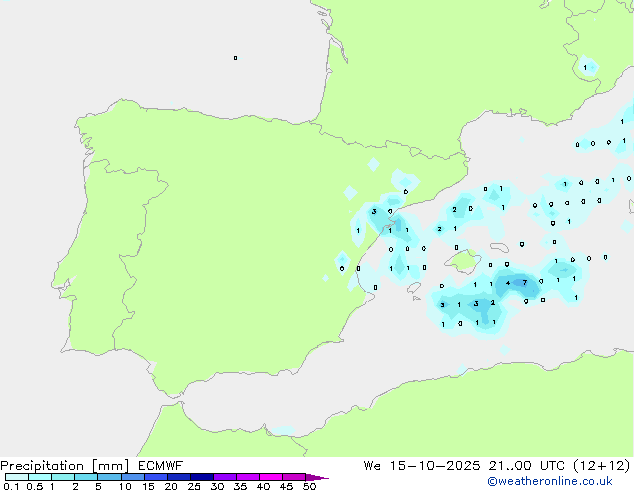Click the lone '0' value in Bay of Biscay

[235, 58]
